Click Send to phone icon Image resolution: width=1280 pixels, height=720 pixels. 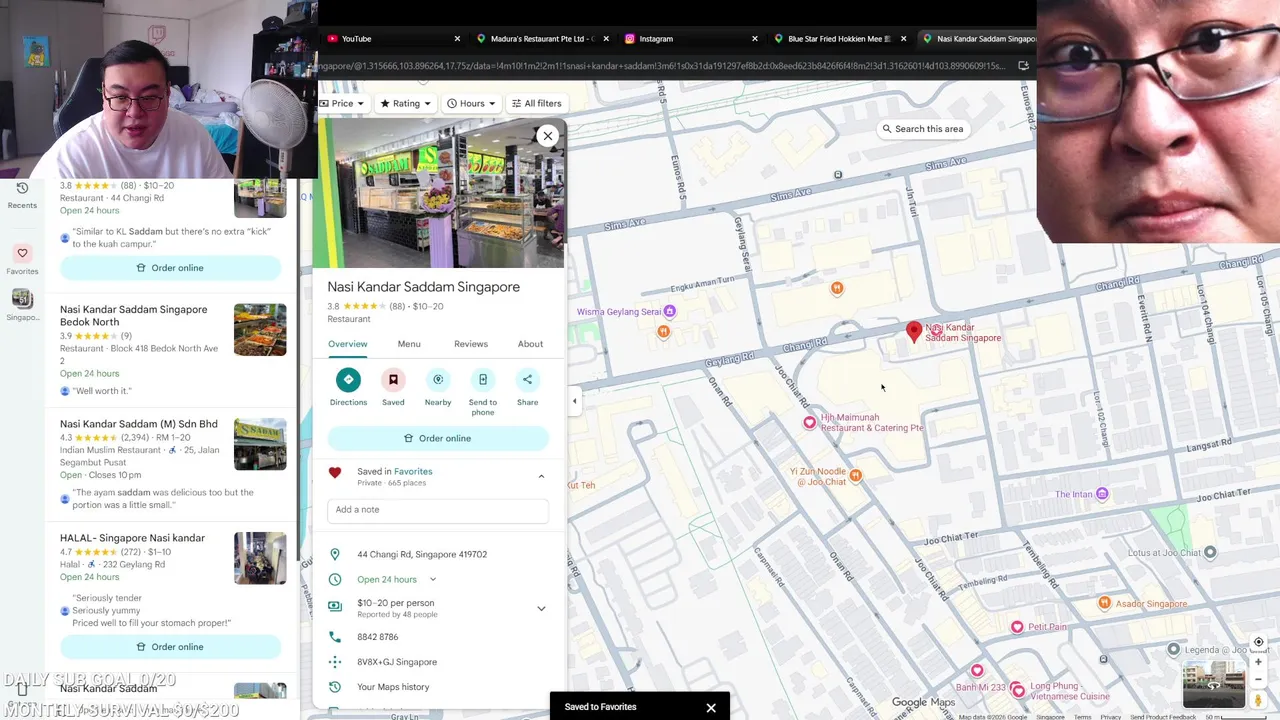coord(483,379)
